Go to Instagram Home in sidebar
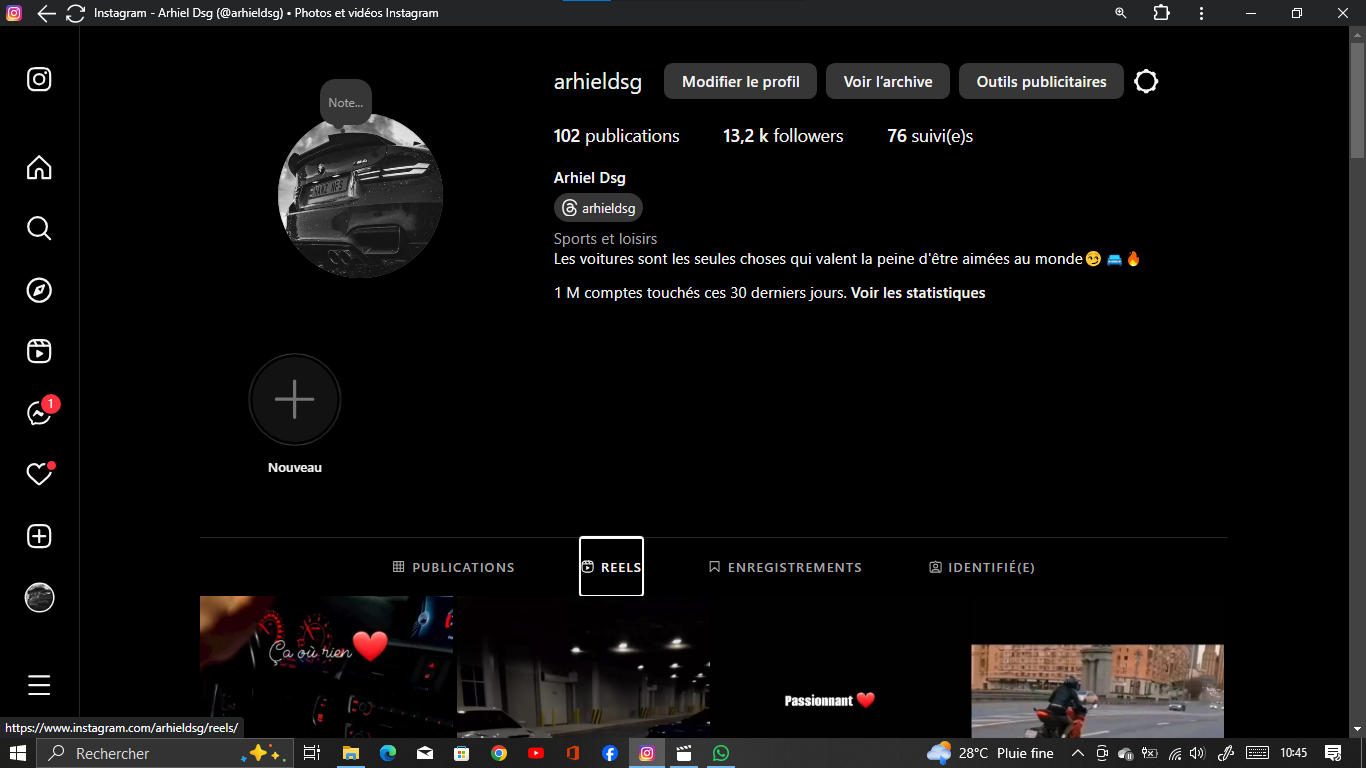Image resolution: width=1366 pixels, height=768 pixels. pos(39,167)
